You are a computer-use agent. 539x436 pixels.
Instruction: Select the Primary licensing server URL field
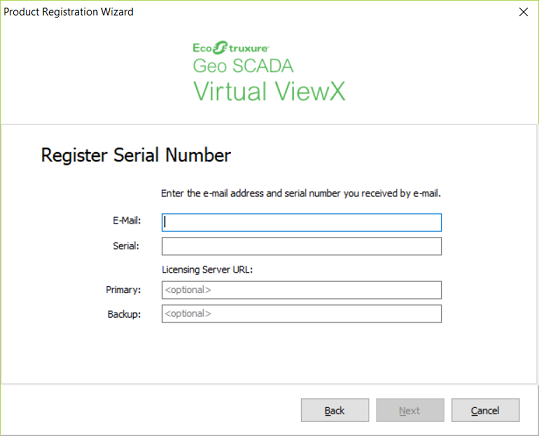301,290
